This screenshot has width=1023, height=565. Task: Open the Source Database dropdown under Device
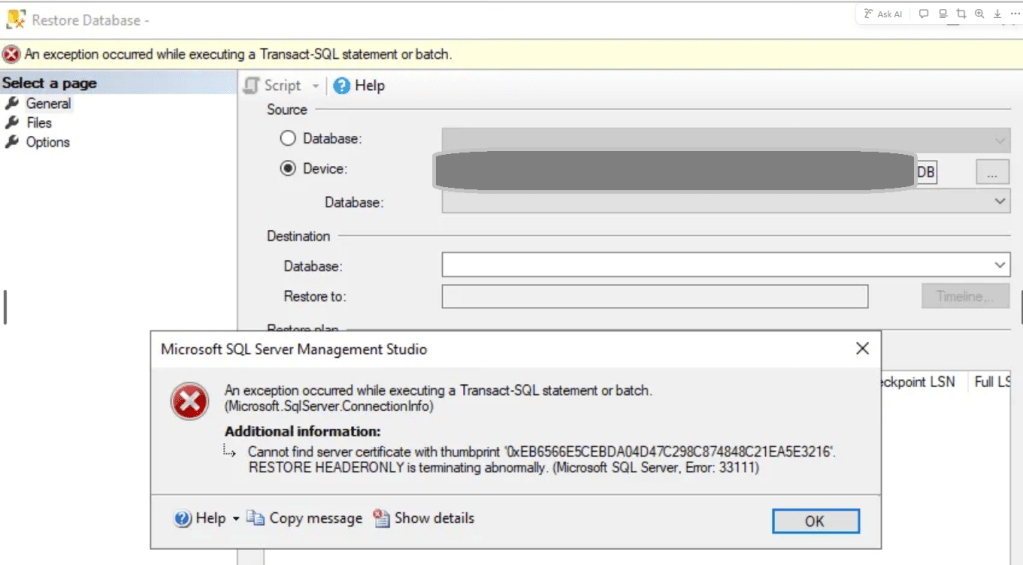coord(725,202)
